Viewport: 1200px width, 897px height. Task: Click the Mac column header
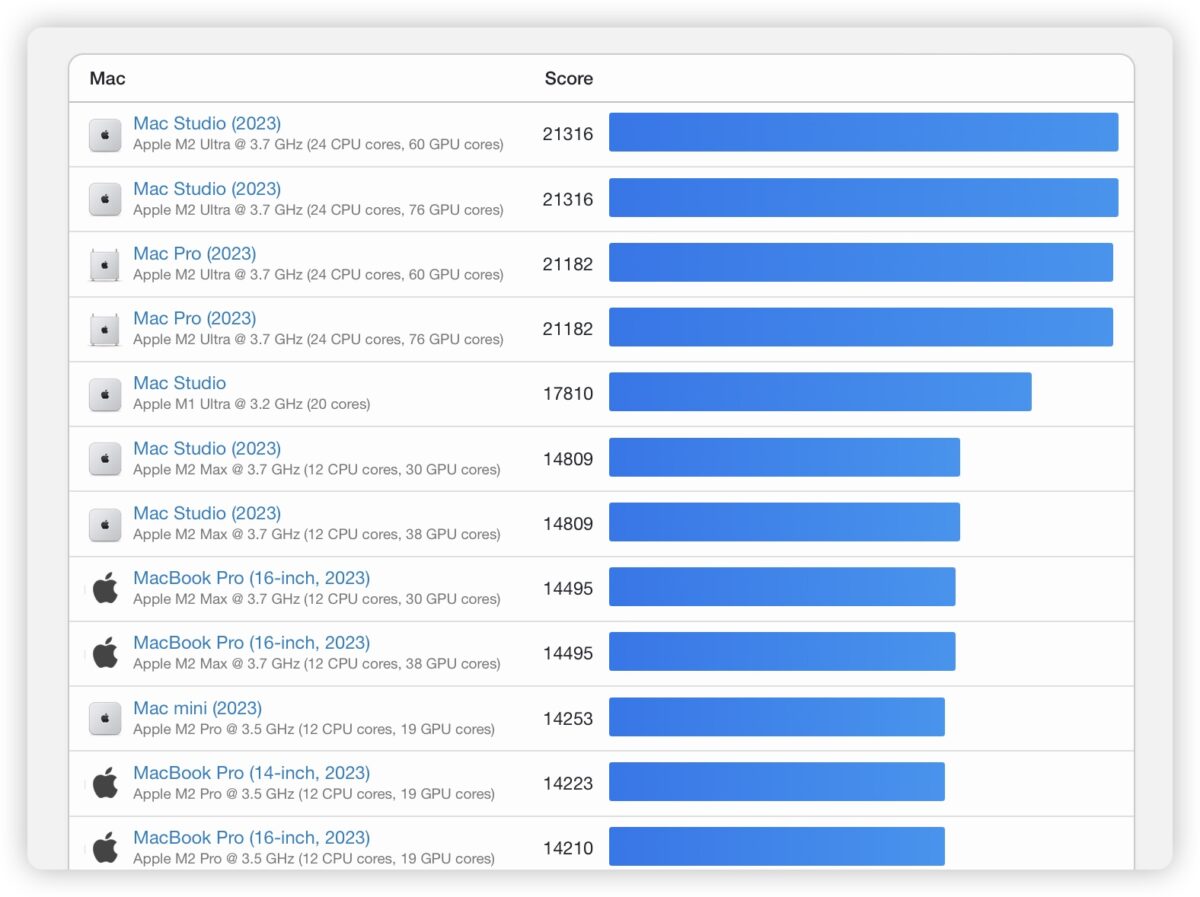pos(108,79)
